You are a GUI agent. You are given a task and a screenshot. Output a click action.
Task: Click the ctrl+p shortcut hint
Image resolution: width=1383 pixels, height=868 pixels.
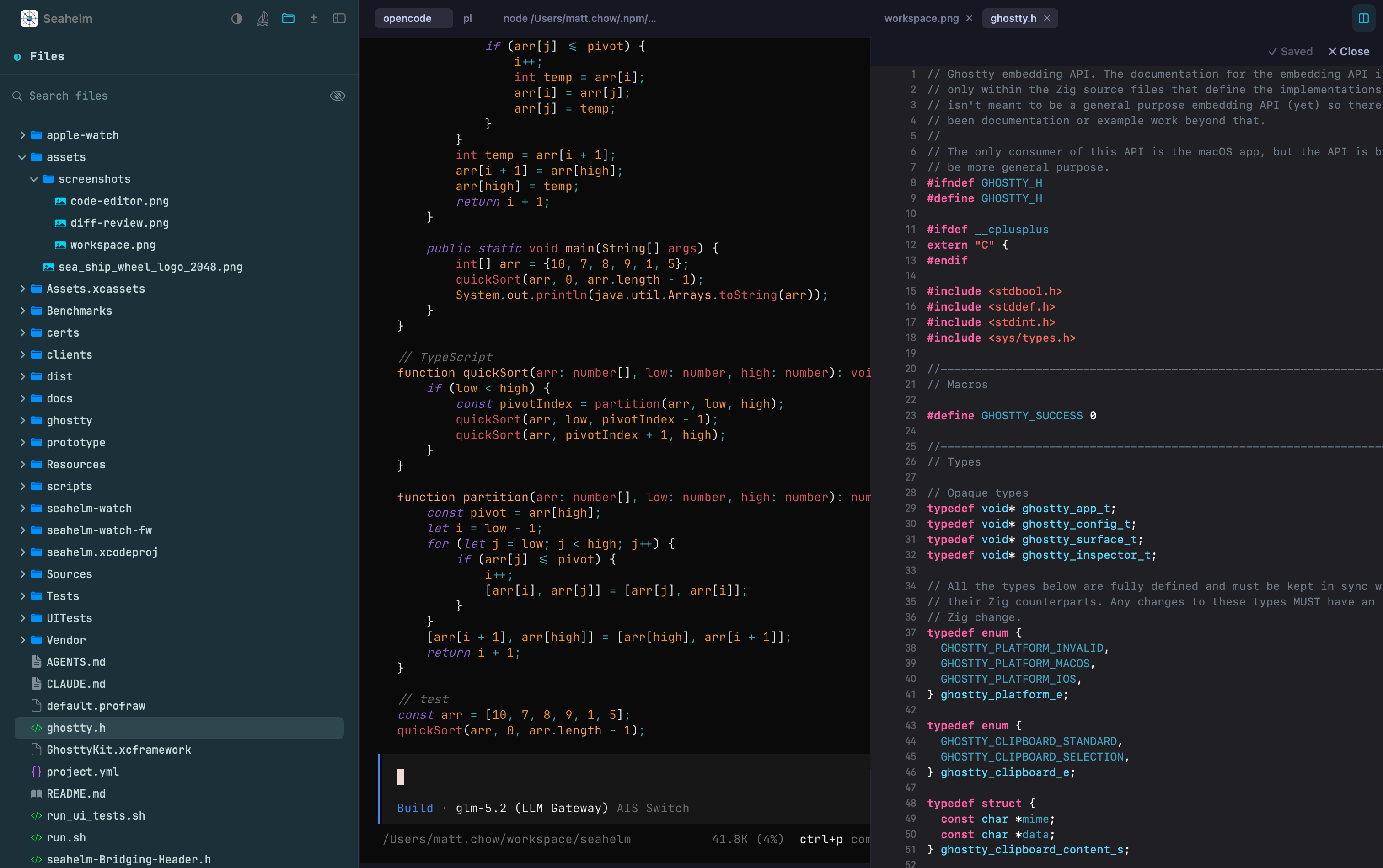tap(821, 839)
